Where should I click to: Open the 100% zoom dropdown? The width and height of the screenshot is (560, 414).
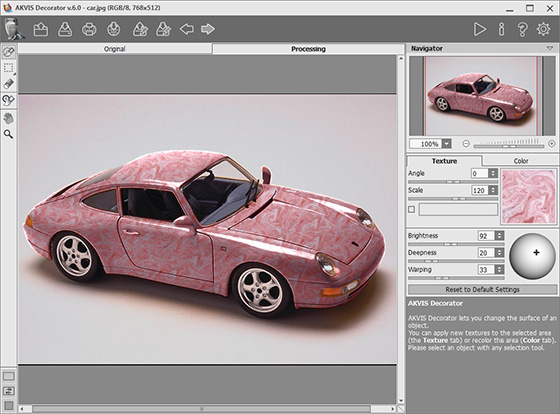pos(446,144)
